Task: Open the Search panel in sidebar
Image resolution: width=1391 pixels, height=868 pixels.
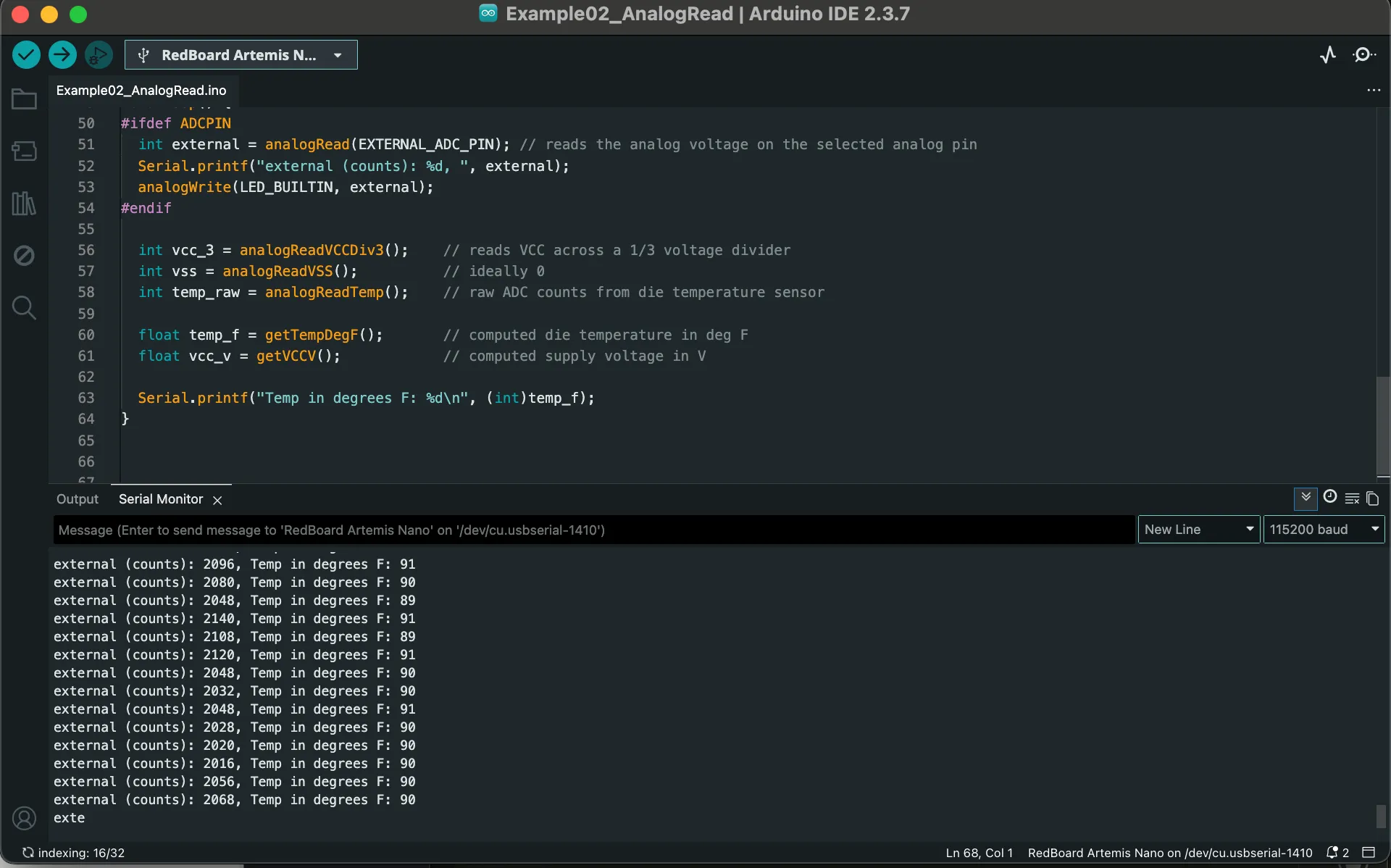Action: pos(24,308)
